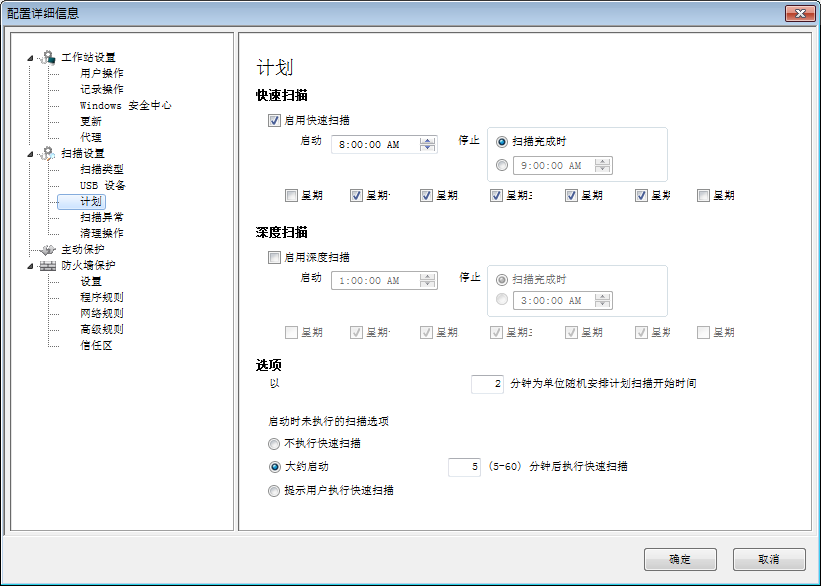Viewport: 821px width, 586px height.
Task: Go to 程序规则 under firewall
Action: [101, 297]
